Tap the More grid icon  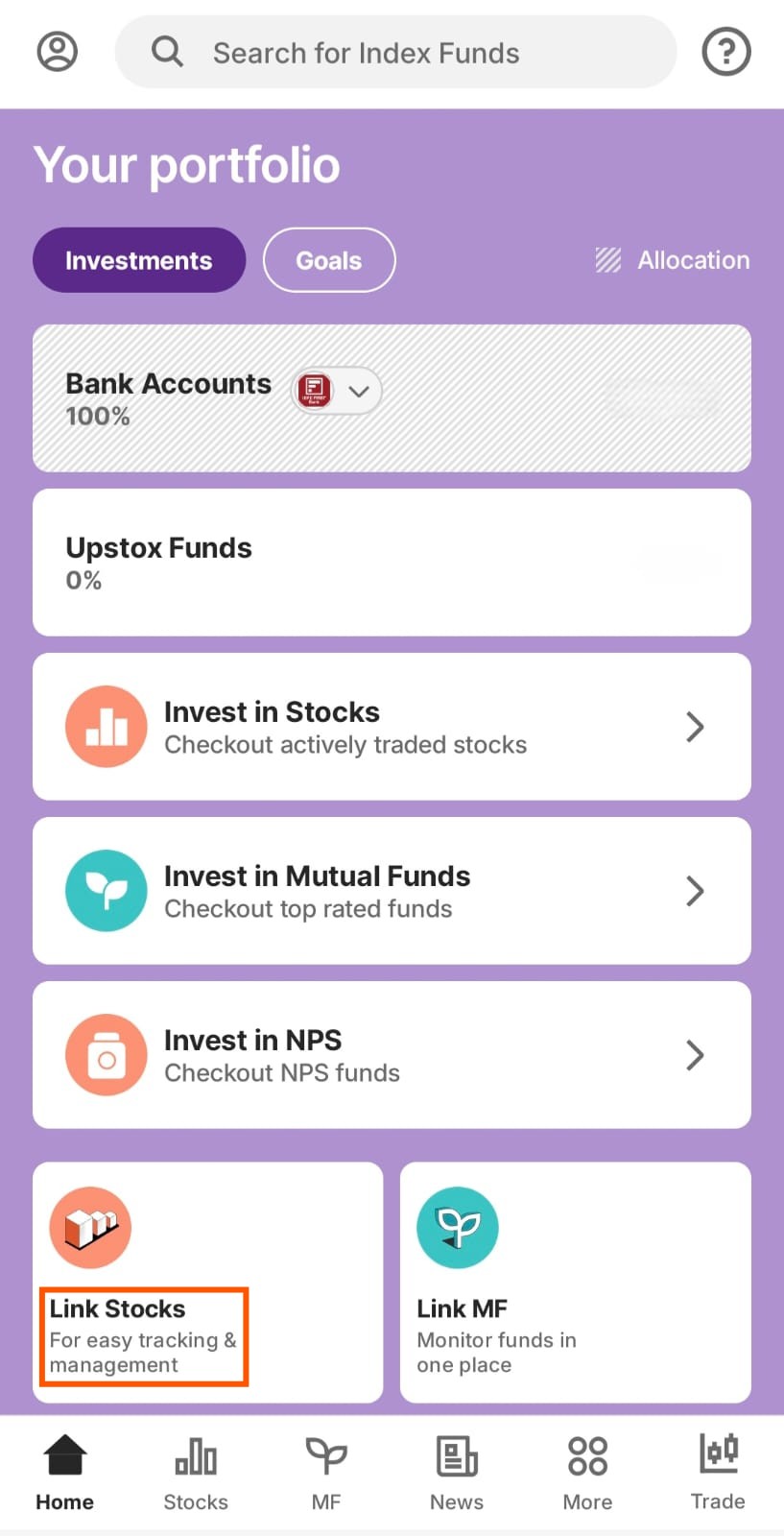(x=587, y=1472)
